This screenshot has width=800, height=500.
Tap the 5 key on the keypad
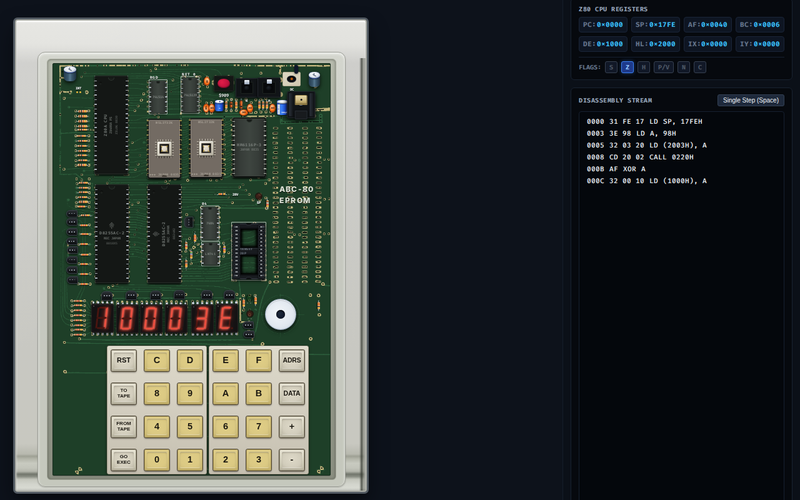(190, 427)
